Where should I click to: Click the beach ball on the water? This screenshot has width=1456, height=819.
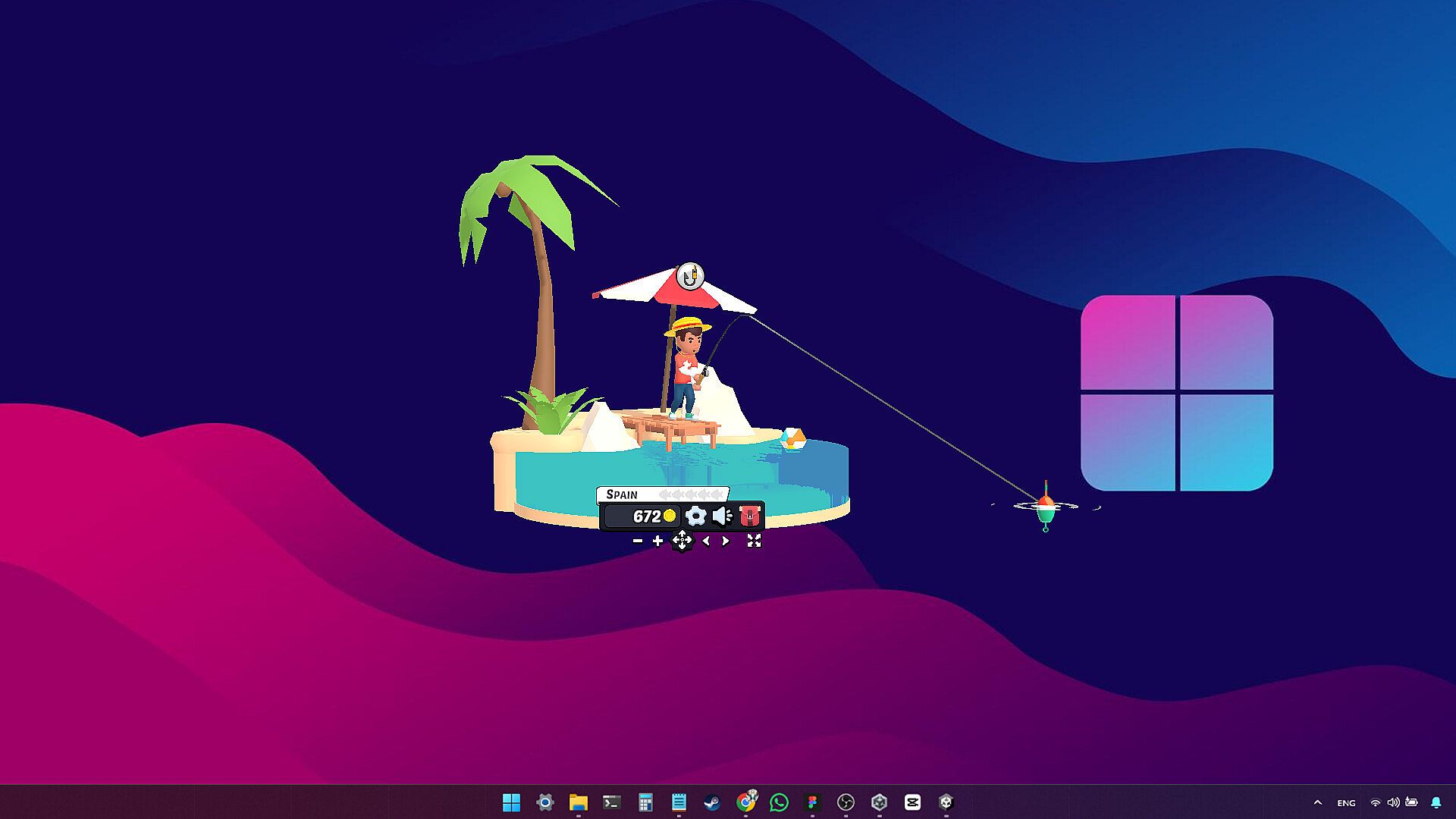(792, 438)
